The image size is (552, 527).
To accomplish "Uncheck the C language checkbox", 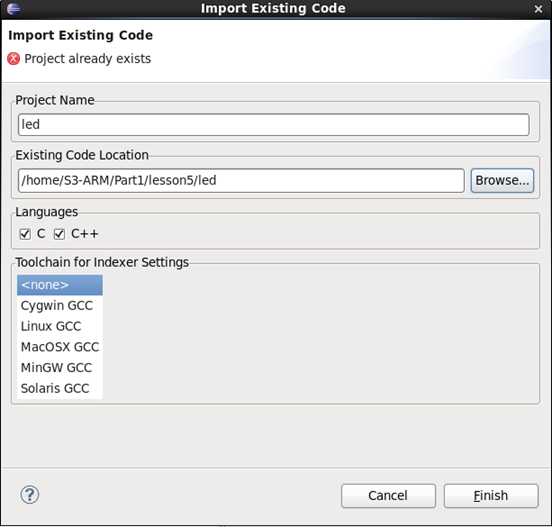I will point(25,234).
